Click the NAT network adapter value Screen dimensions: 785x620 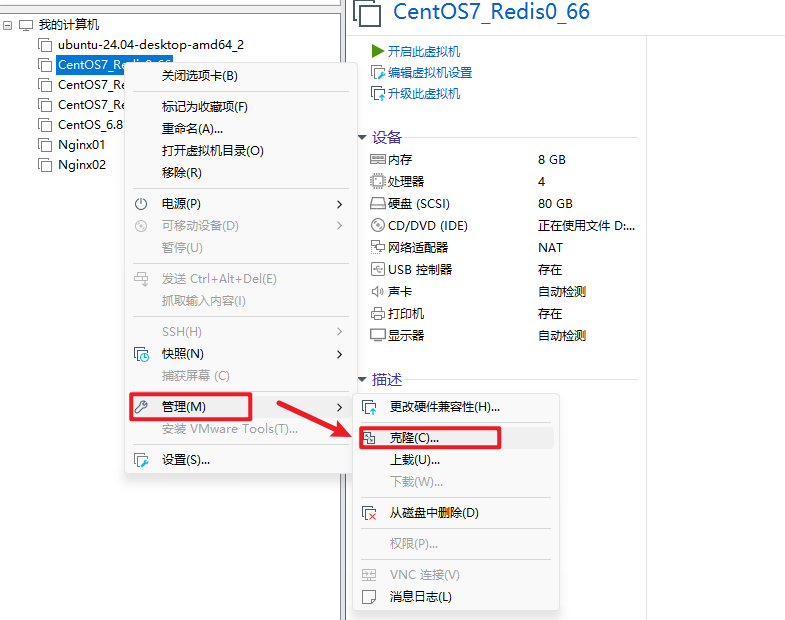[550, 248]
